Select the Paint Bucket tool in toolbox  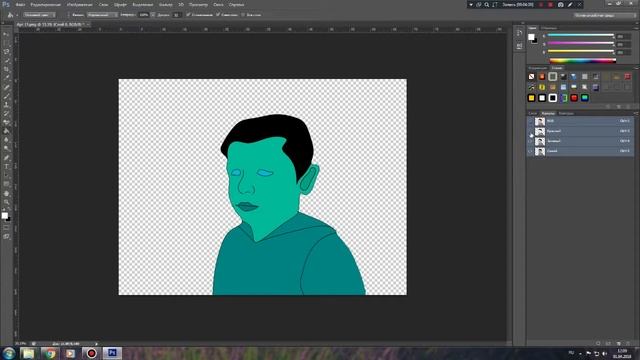(x=6, y=131)
